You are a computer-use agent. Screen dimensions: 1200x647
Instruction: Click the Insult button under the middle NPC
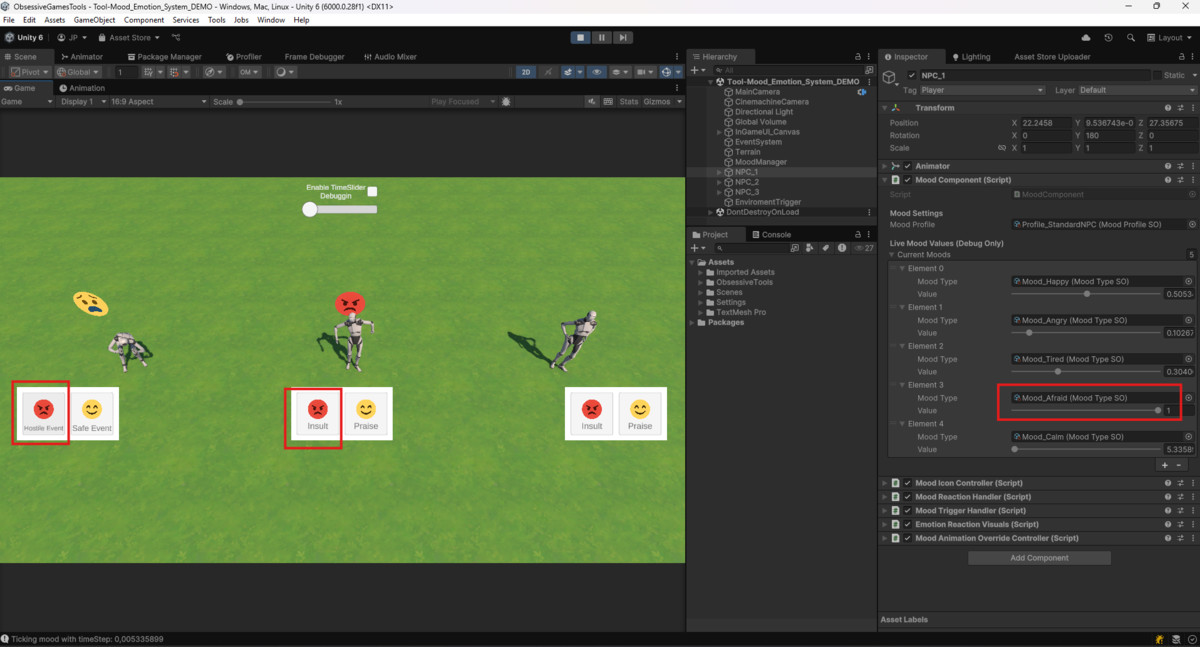[317, 414]
